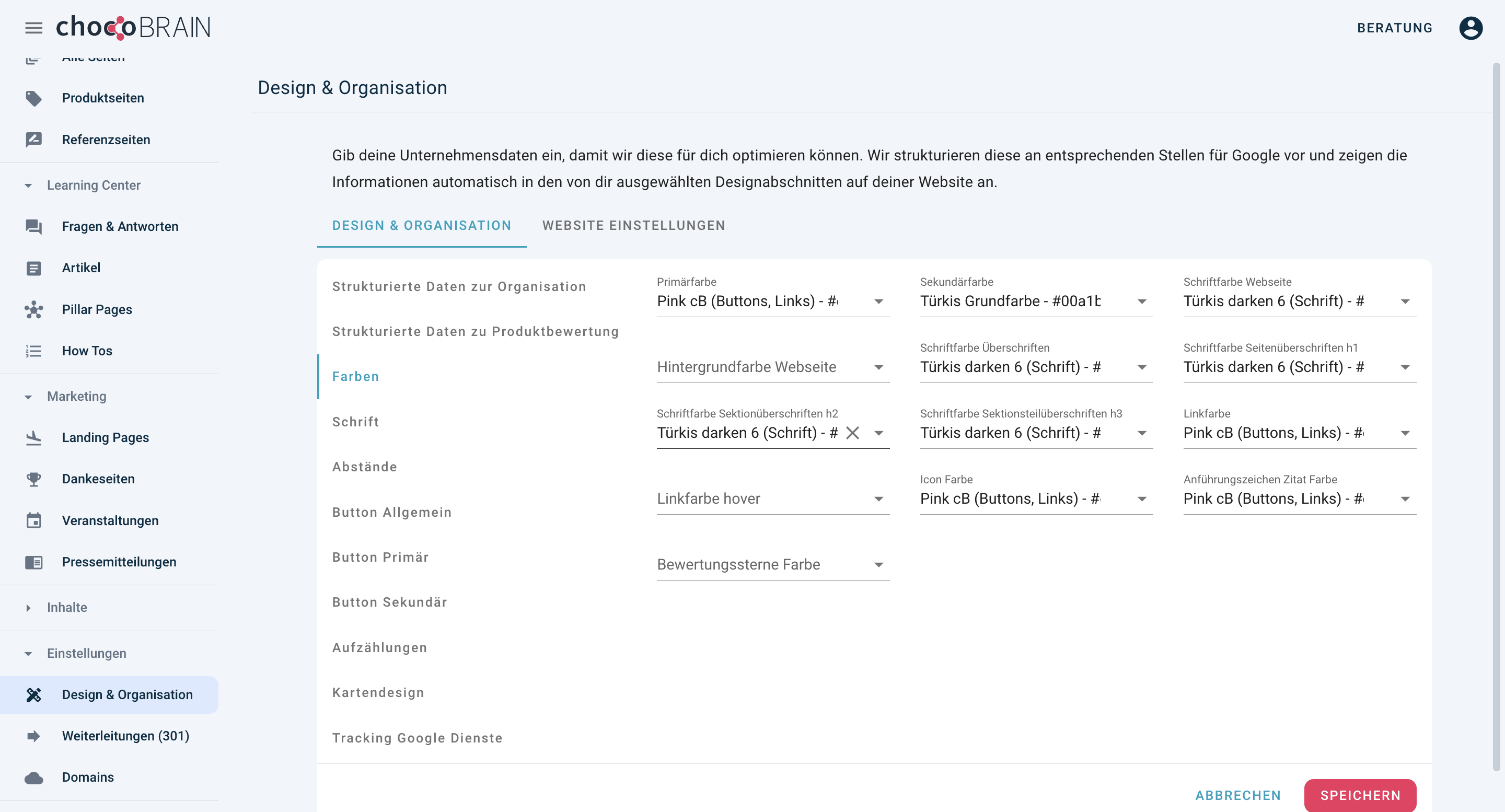Click the How Tos icon
The image size is (1505, 812).
coord(33,351)
